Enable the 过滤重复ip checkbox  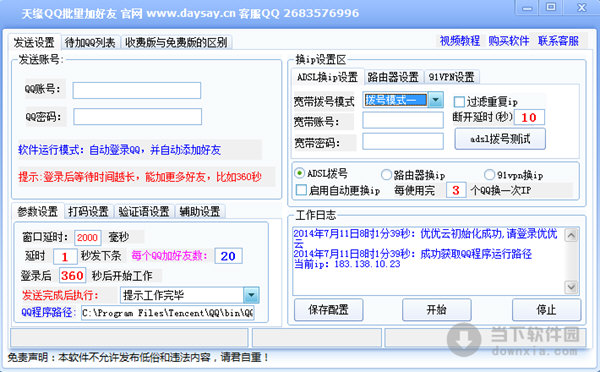[x=459, y=102]
